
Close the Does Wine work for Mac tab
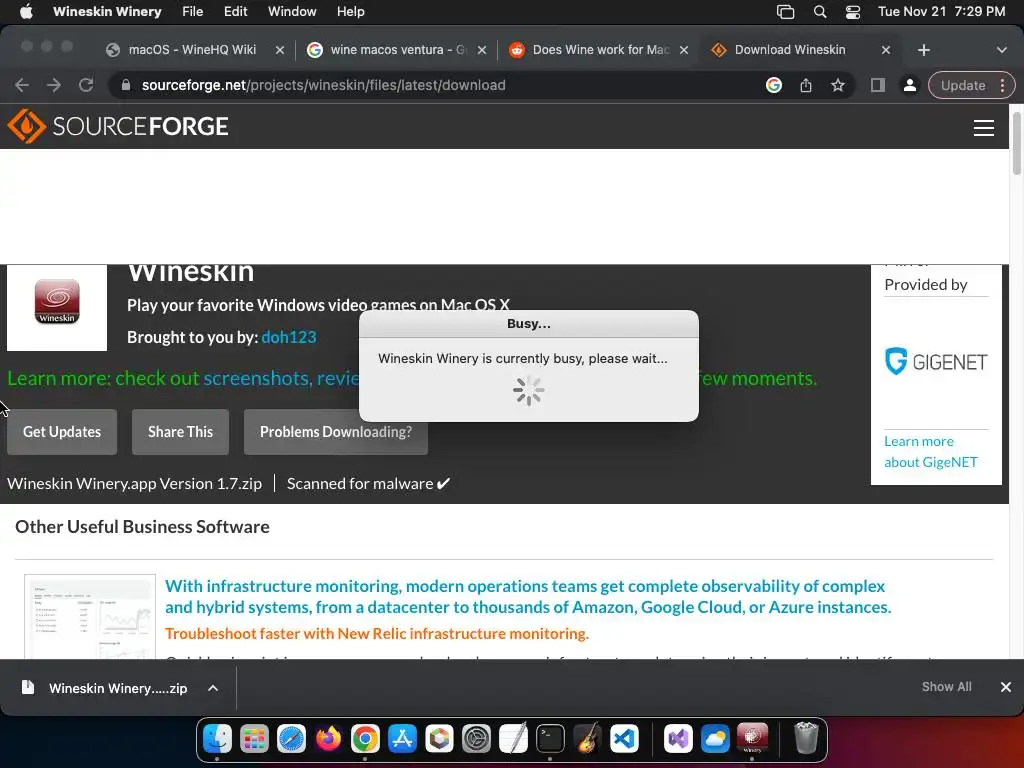pos(684,50)
